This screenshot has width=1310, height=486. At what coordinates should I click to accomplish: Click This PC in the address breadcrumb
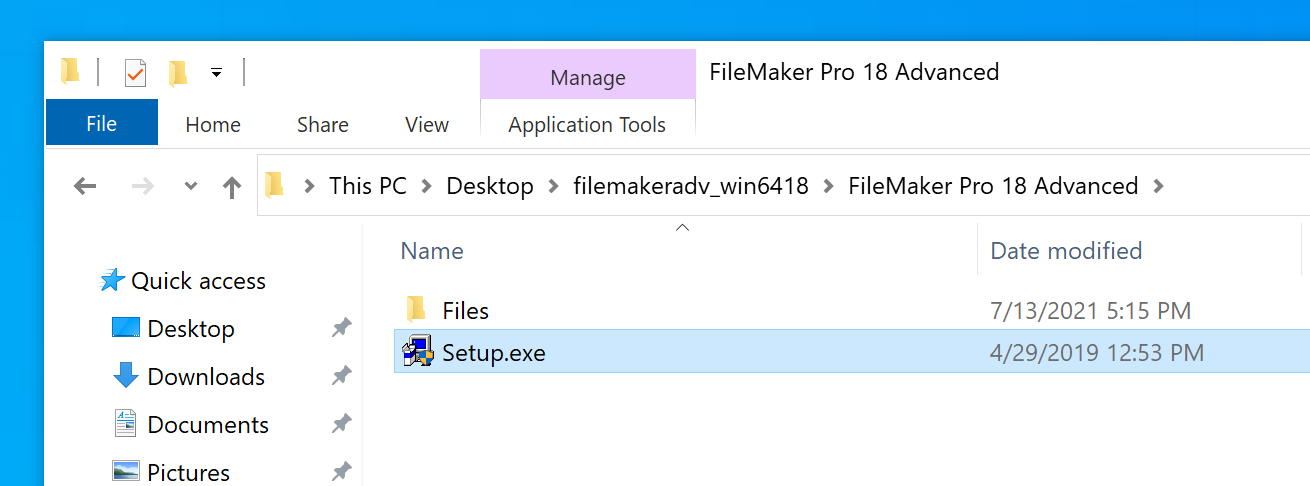pos(367,186)
